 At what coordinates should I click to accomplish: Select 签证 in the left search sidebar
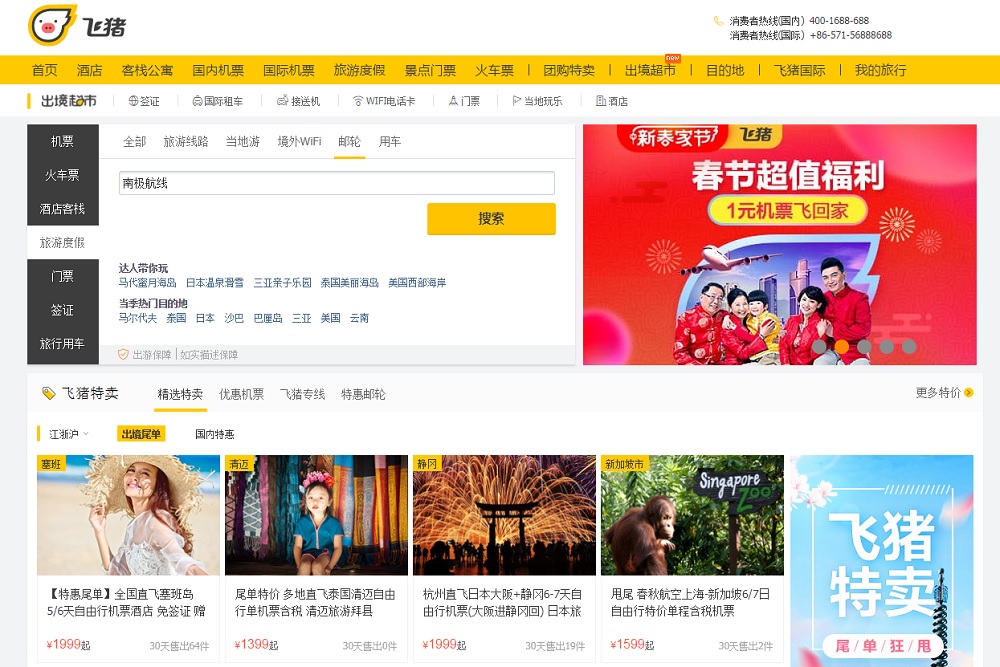(x=62, y=310)
